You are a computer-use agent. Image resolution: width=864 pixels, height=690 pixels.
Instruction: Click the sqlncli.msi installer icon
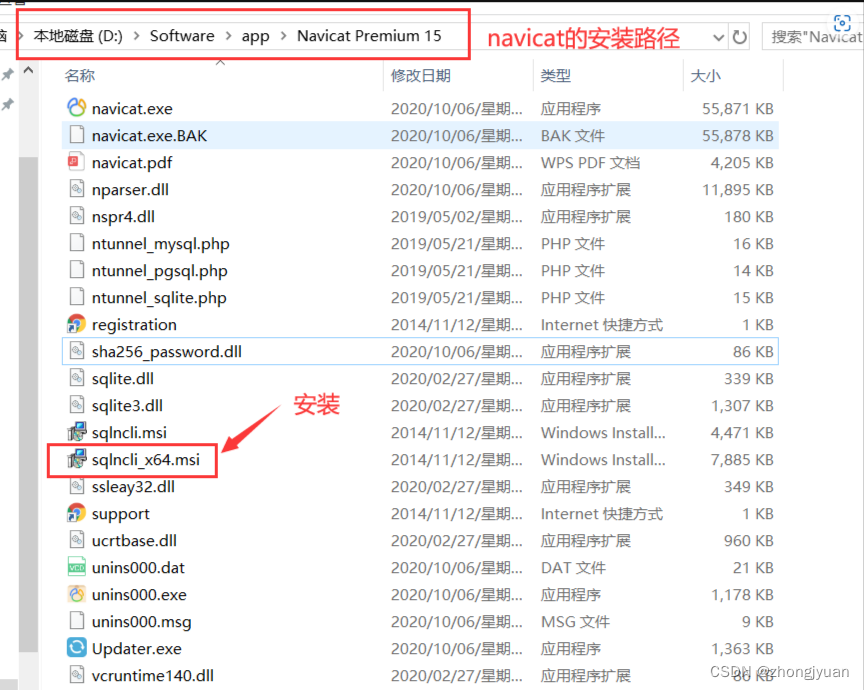click(77, 432)
